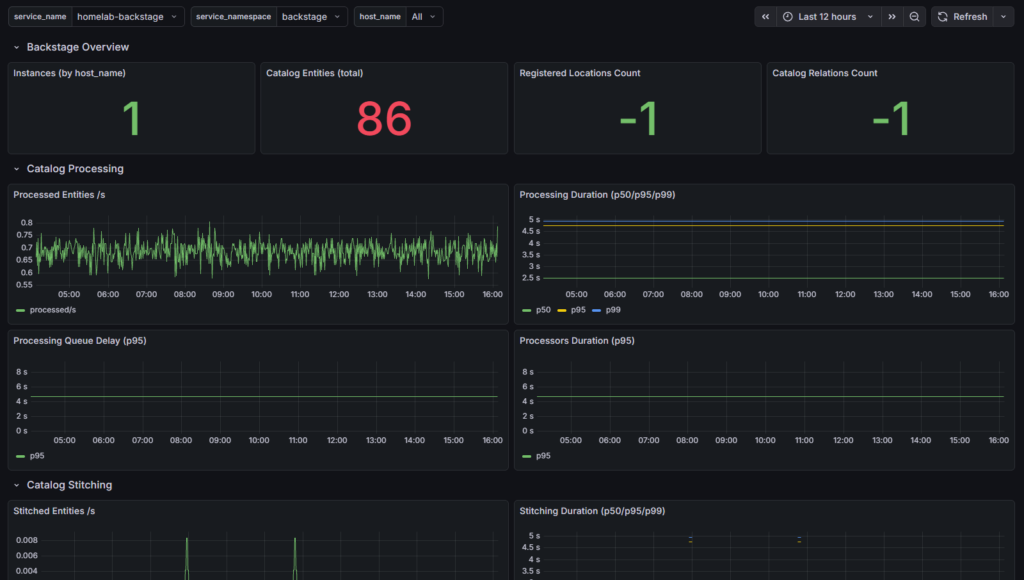Open the host_name All dropdown

pyautogui.click(x=424, y=17)
